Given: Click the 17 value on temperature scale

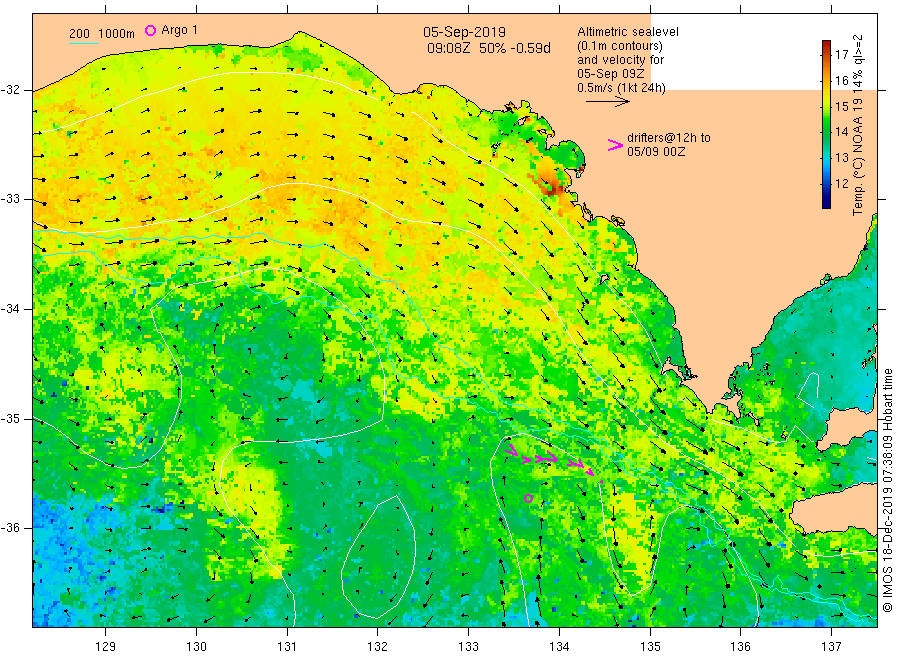Looking at the screenshot, I should pos(841,55).
